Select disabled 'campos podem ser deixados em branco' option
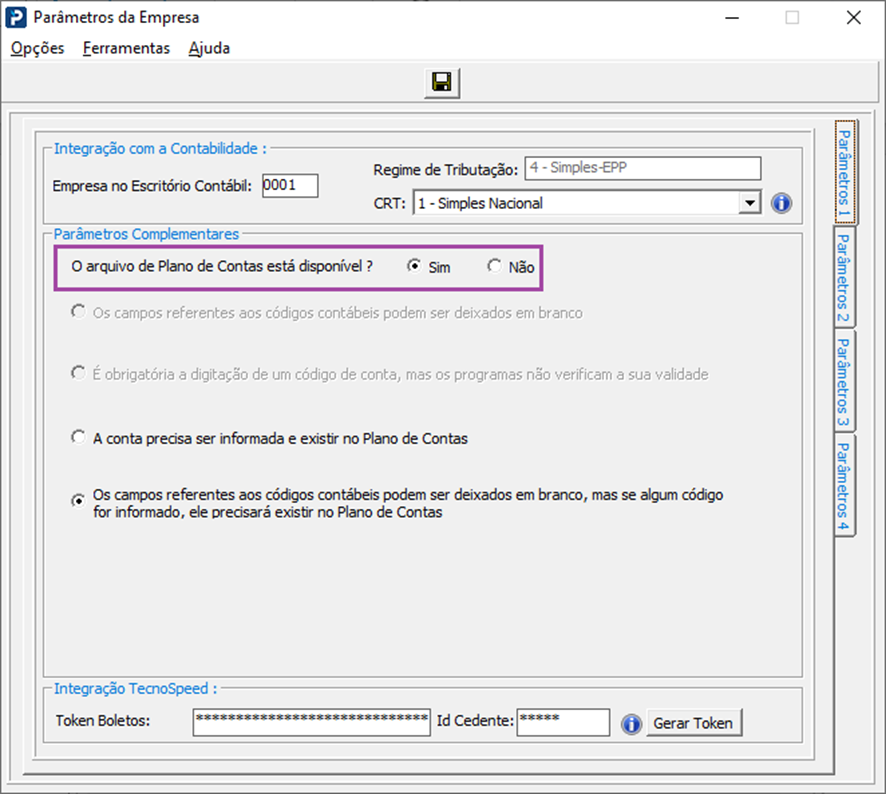 coord(78,311)
